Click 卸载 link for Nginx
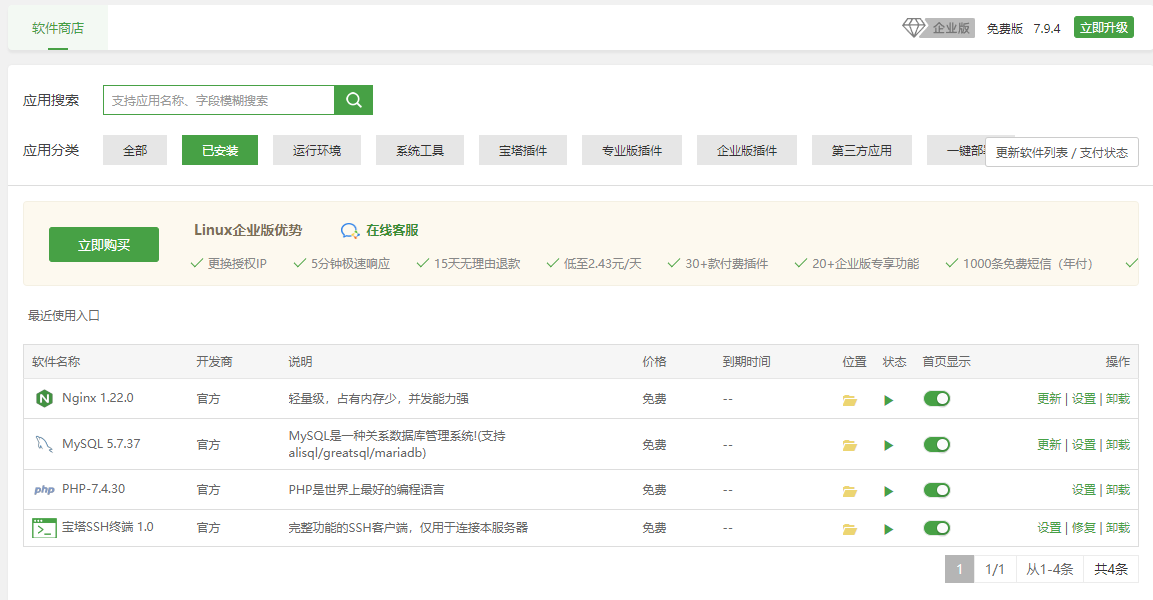Viewport: 1153px width, 600px height. 1118,399
